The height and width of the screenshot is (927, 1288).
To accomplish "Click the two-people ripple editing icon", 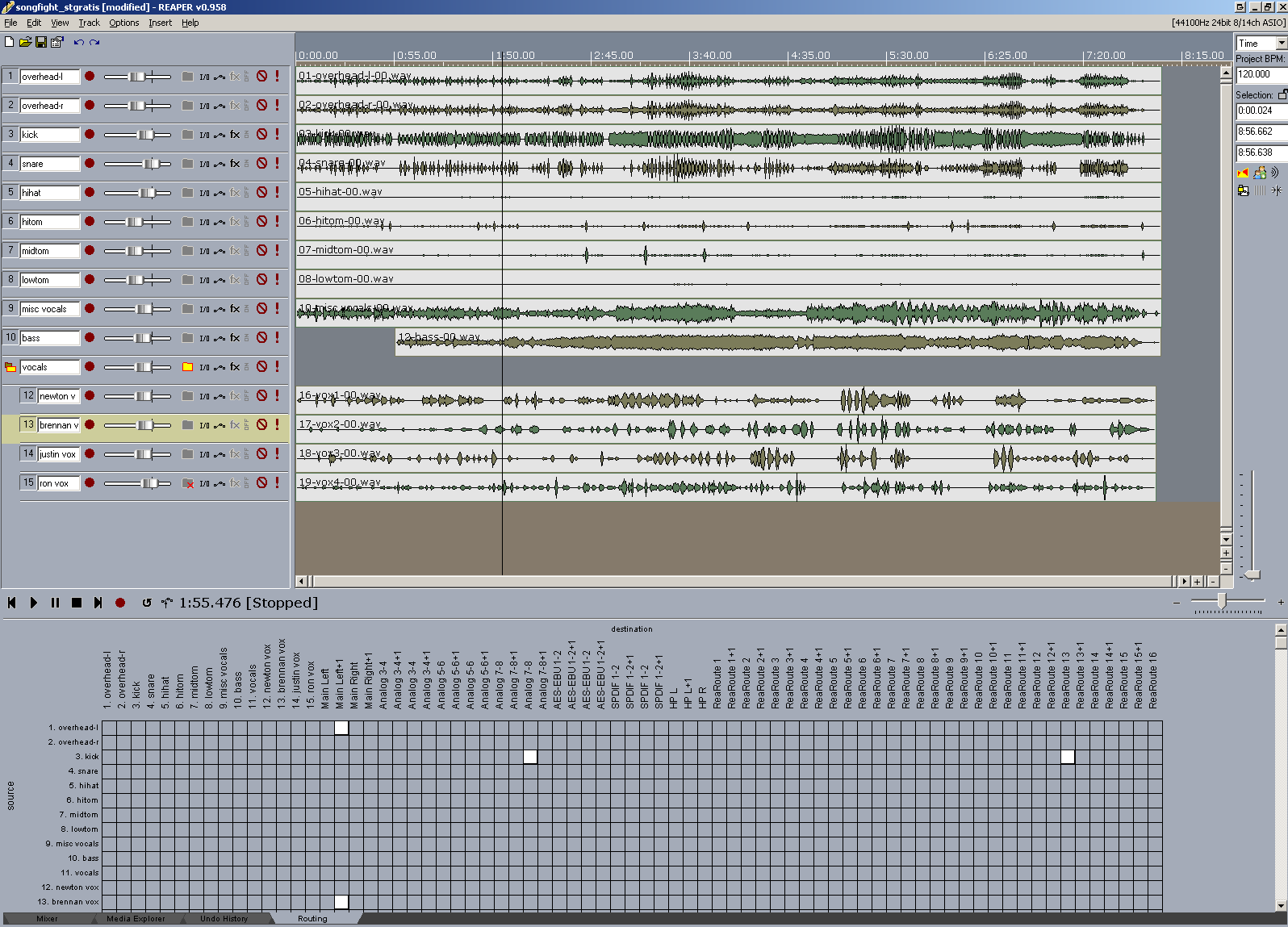I will pos(1259,173).
